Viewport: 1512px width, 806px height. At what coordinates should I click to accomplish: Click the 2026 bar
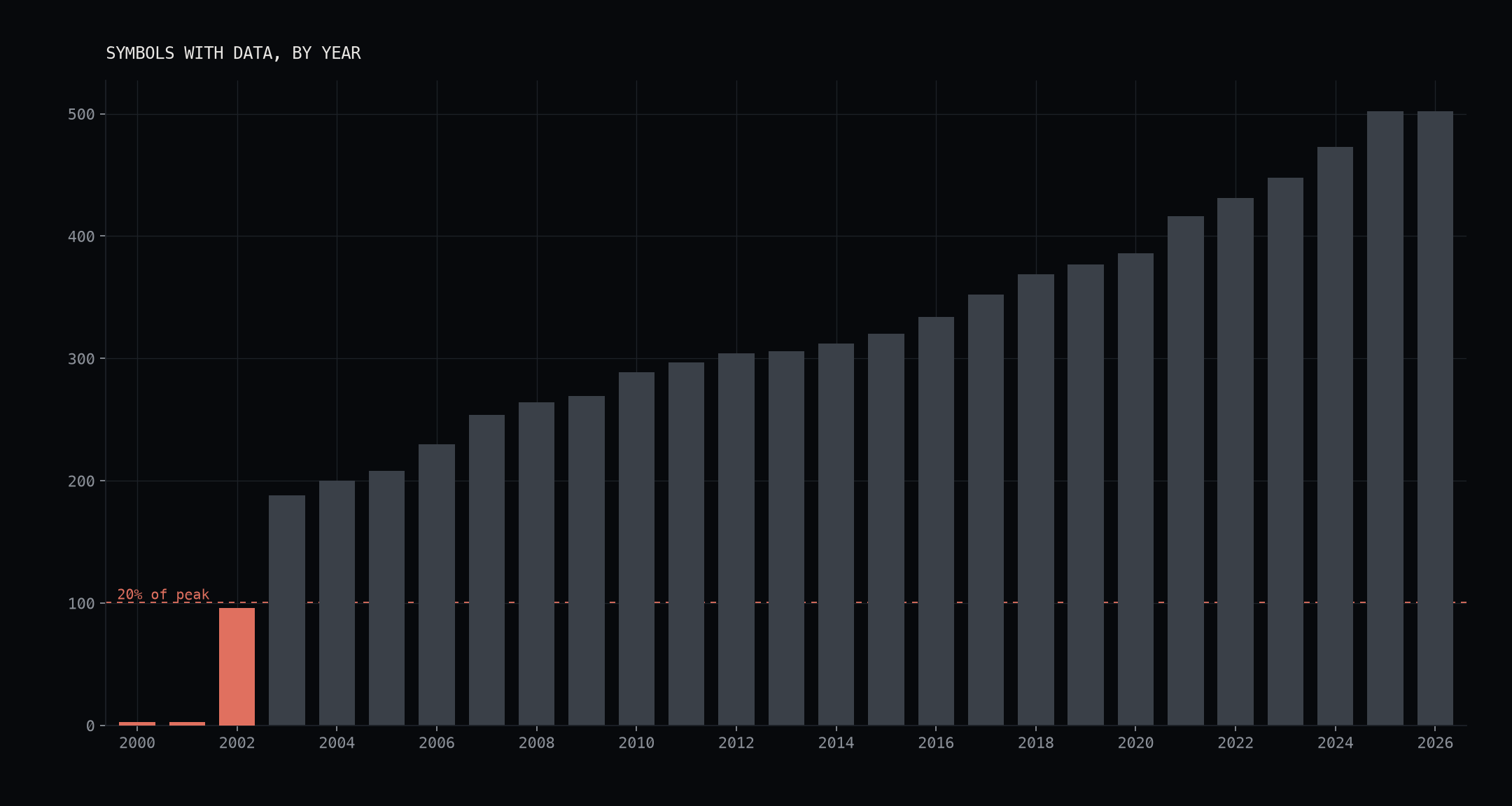1435,418
